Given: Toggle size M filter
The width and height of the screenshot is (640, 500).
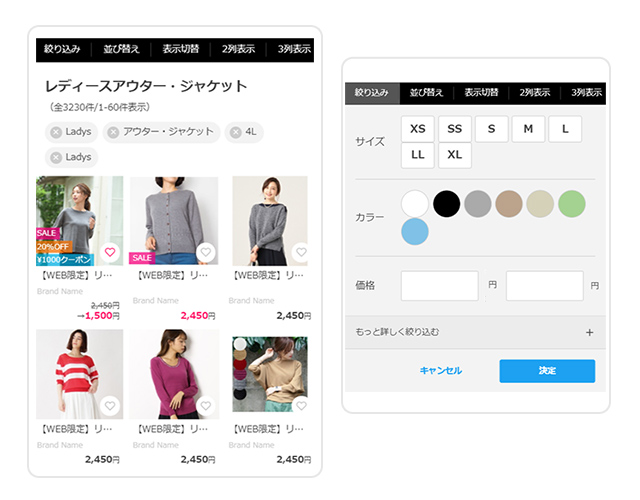Looking at the screenshot, I should tap(528, 129).
